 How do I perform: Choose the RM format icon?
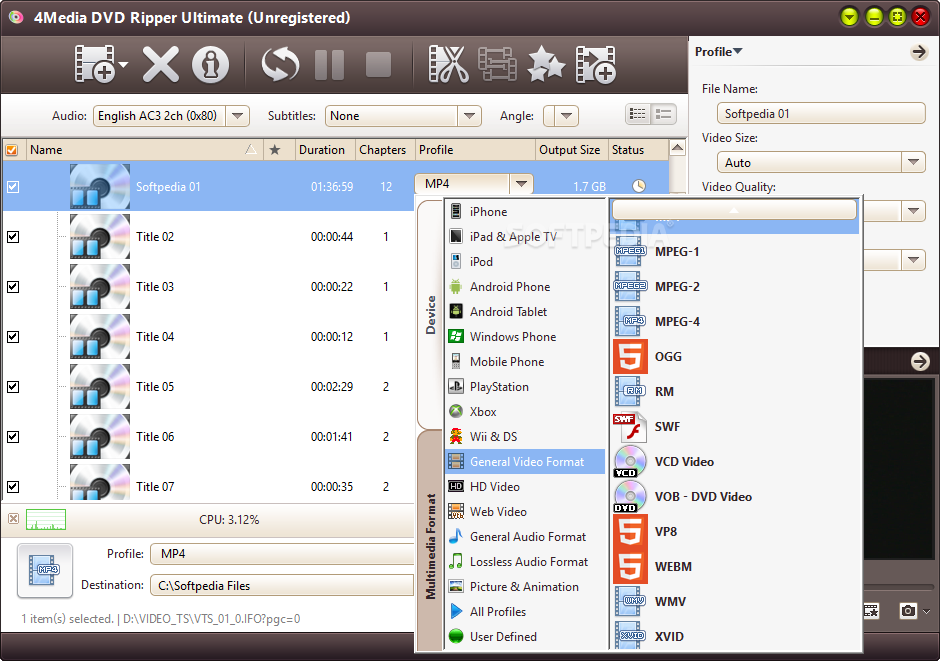coord(630,391)
